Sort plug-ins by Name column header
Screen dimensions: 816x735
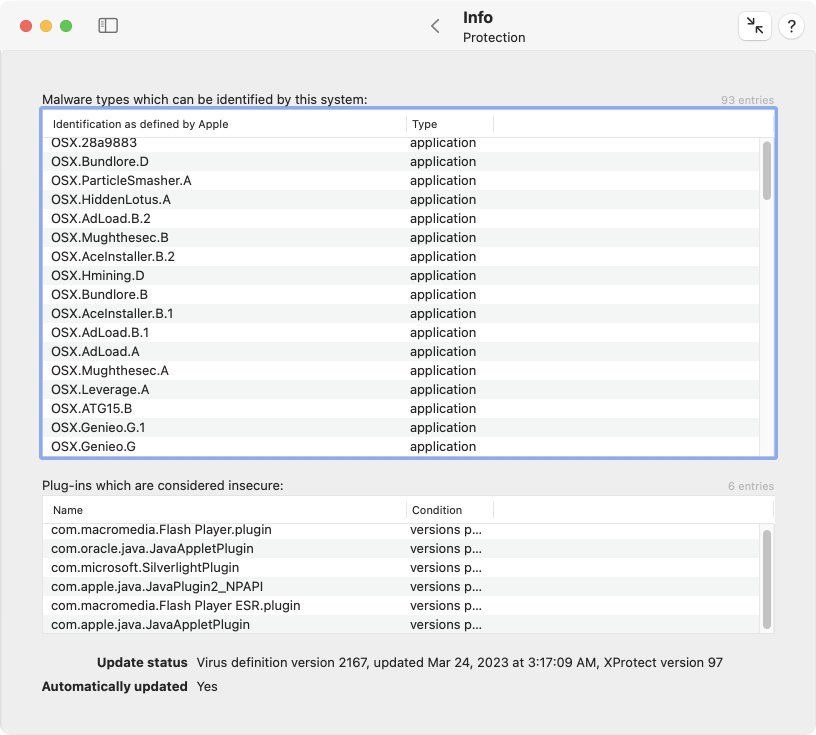coord(224,510)
